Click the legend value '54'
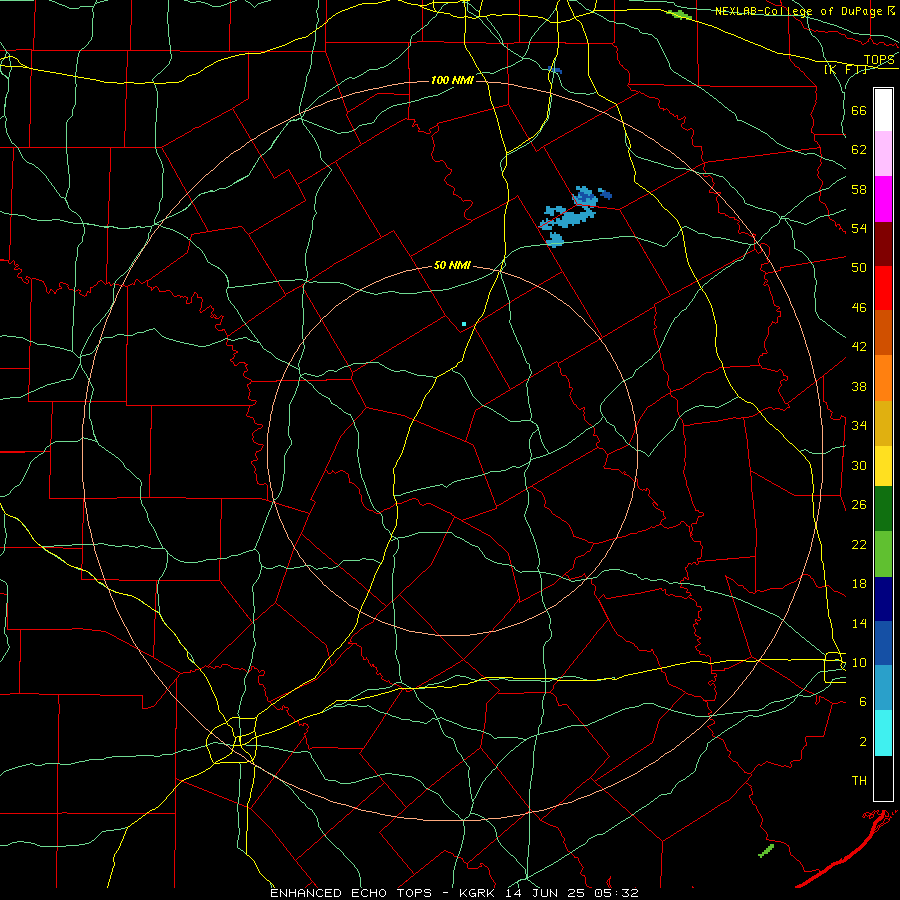 pyautogui.click(x=859, y=228)
